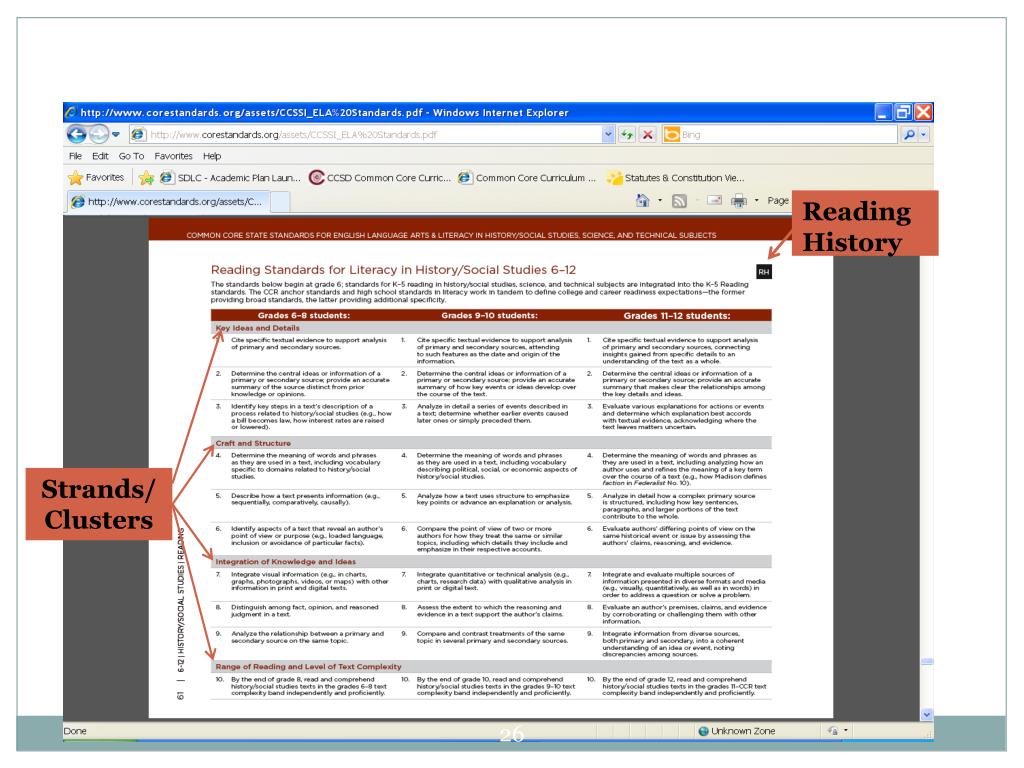This screenshot has width=1024, height=768.
Task: Open the Favorites menu in the menu bar
Action: click(x=173, y=156)
